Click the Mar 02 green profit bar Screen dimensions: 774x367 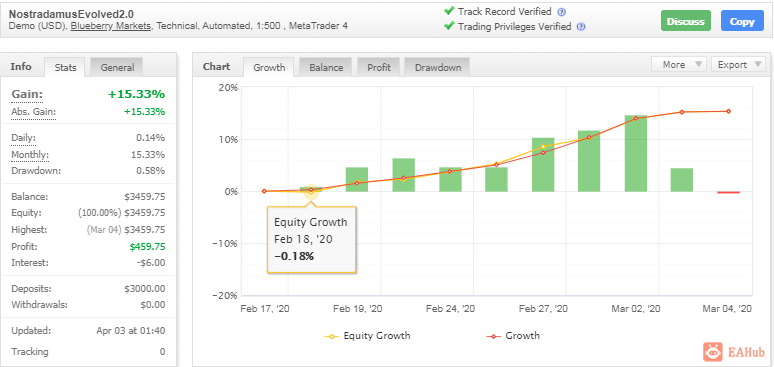pos(635,154)
